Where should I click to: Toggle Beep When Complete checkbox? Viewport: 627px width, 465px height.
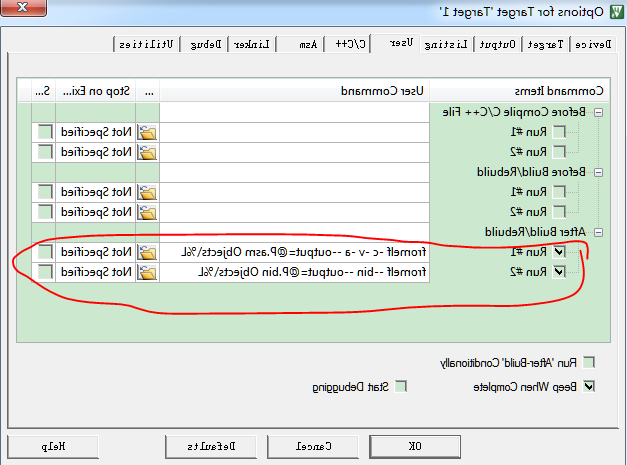(588, 386)
